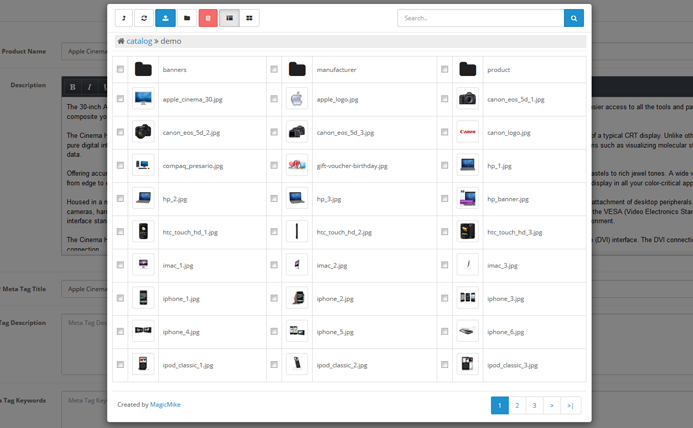Screen dimensions: 693x428
Task: Click the imac_1.jpg thumbnail
Action: point(143,264)
